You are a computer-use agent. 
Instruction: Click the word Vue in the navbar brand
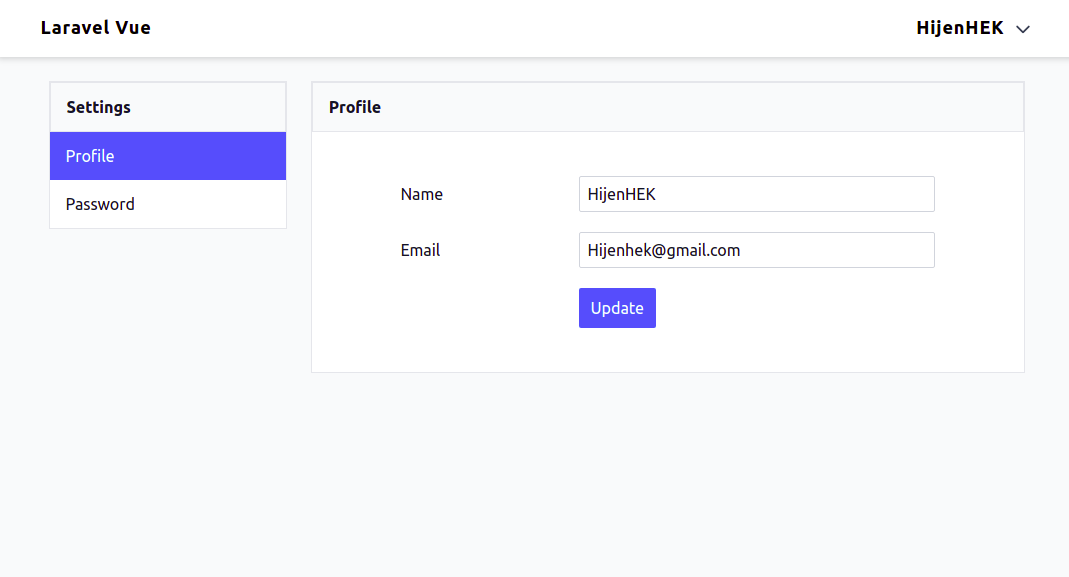coord(132,28)
